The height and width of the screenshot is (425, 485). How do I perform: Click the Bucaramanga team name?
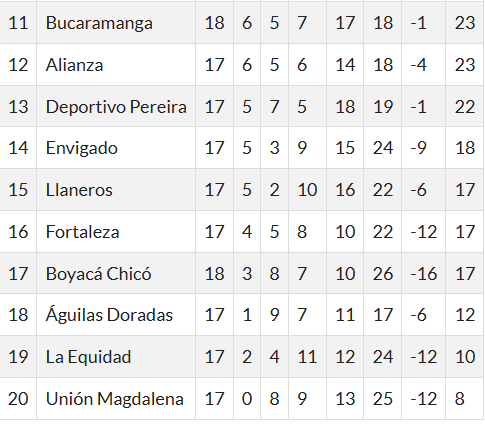(99, 23)
